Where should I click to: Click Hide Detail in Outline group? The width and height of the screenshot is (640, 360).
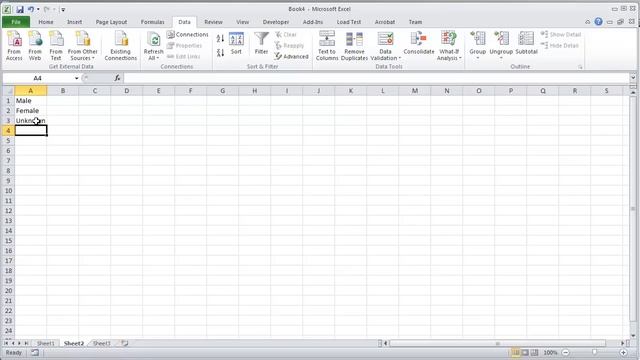tap(560, 46)
